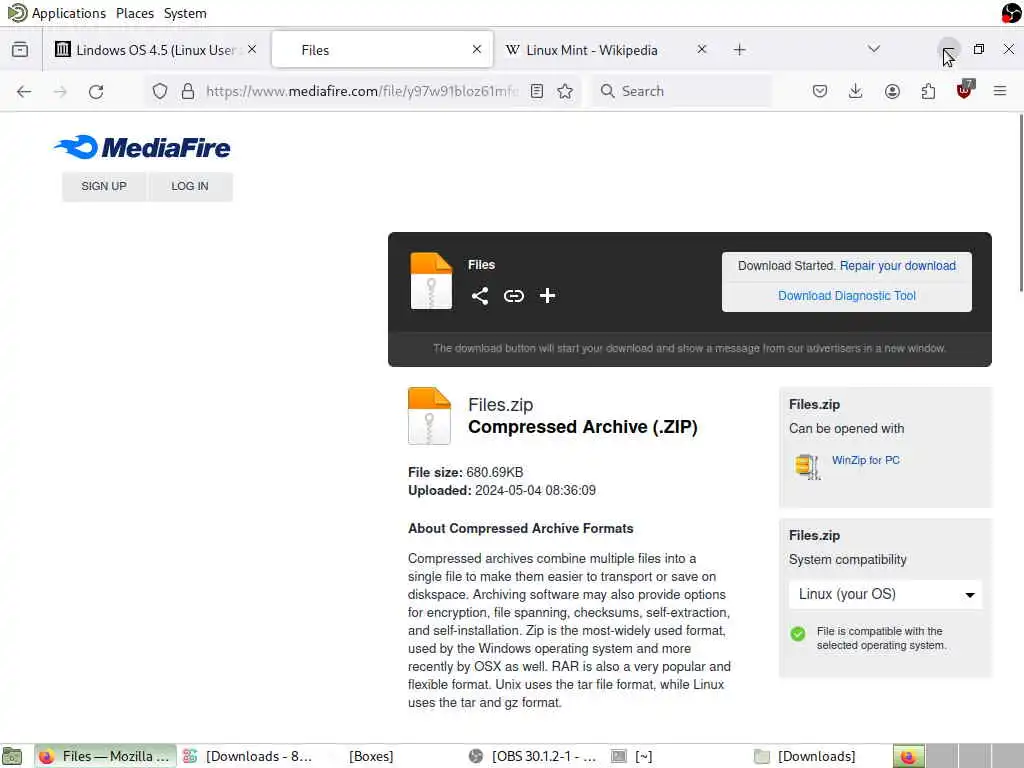Click the LOG IN button

point(190,187)
